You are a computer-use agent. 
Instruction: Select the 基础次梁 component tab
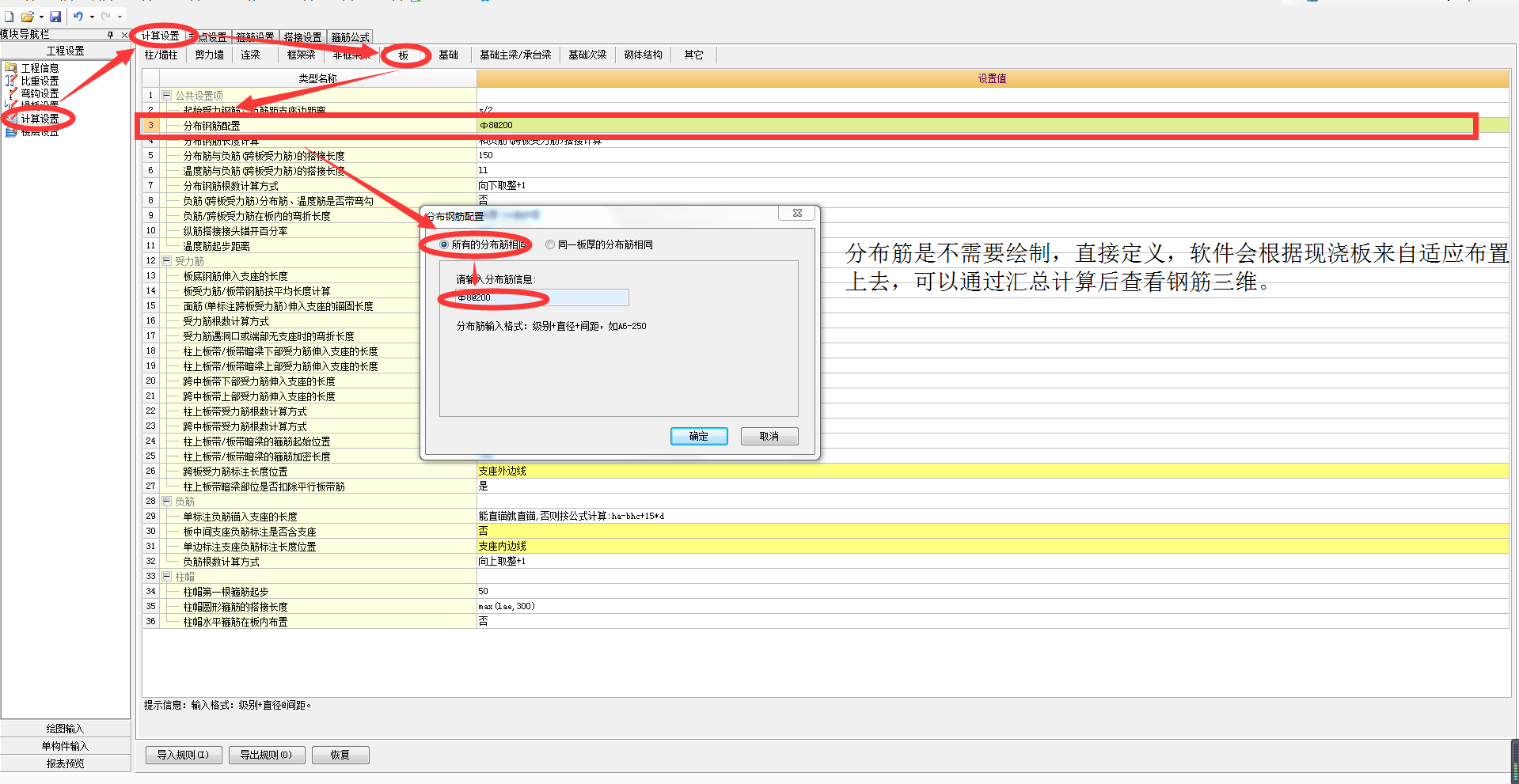587,55
